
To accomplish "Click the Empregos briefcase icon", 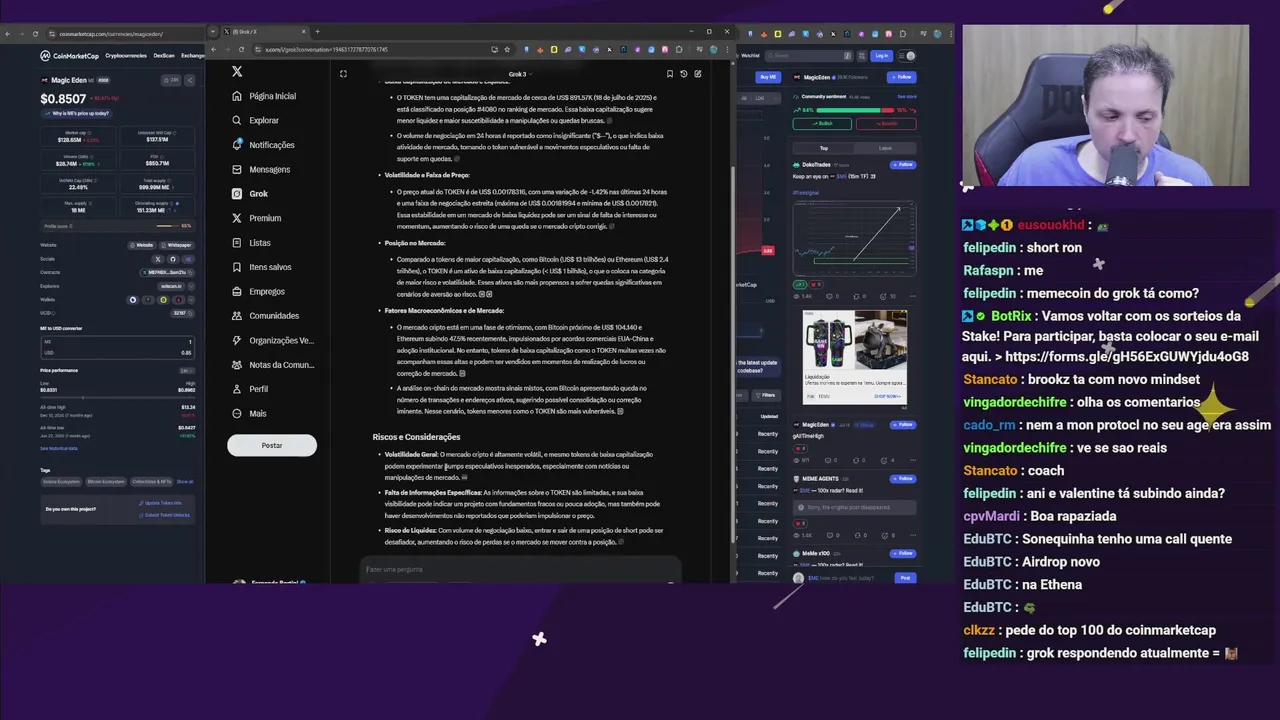I will tap(237, 291).
